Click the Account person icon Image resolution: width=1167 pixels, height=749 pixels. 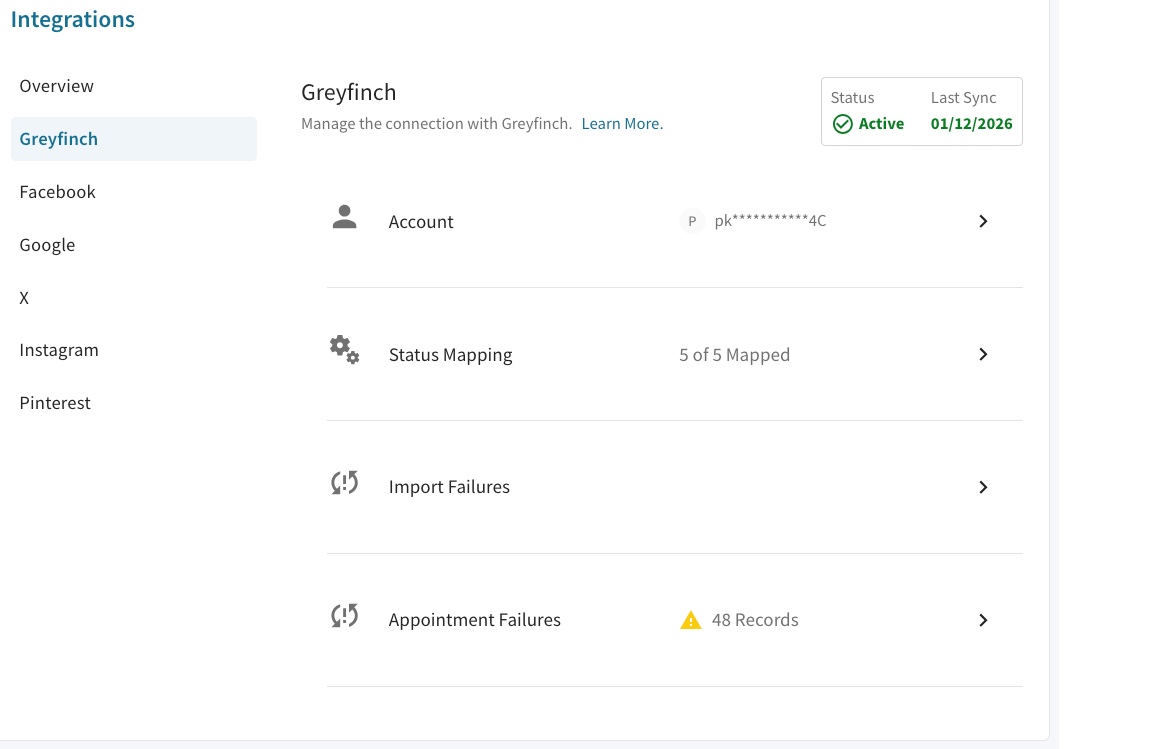click(x=344, y=217)
